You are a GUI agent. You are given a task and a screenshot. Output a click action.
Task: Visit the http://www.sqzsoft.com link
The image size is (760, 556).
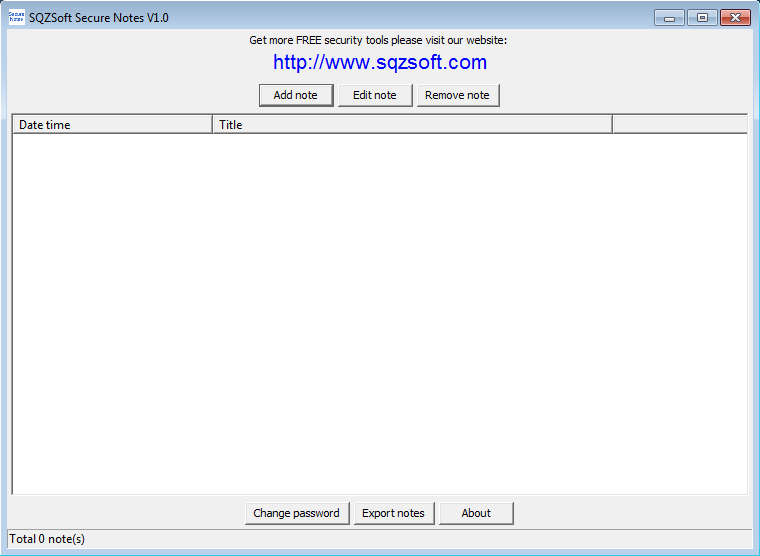(380, 62)
